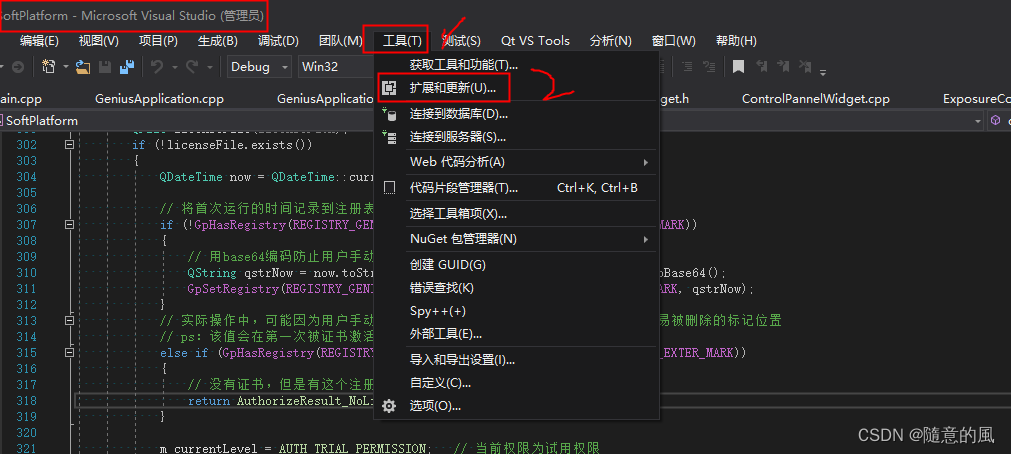This screenshot has height=454, width=1011.
Task: Click the Save All icon
Action: 126,66
